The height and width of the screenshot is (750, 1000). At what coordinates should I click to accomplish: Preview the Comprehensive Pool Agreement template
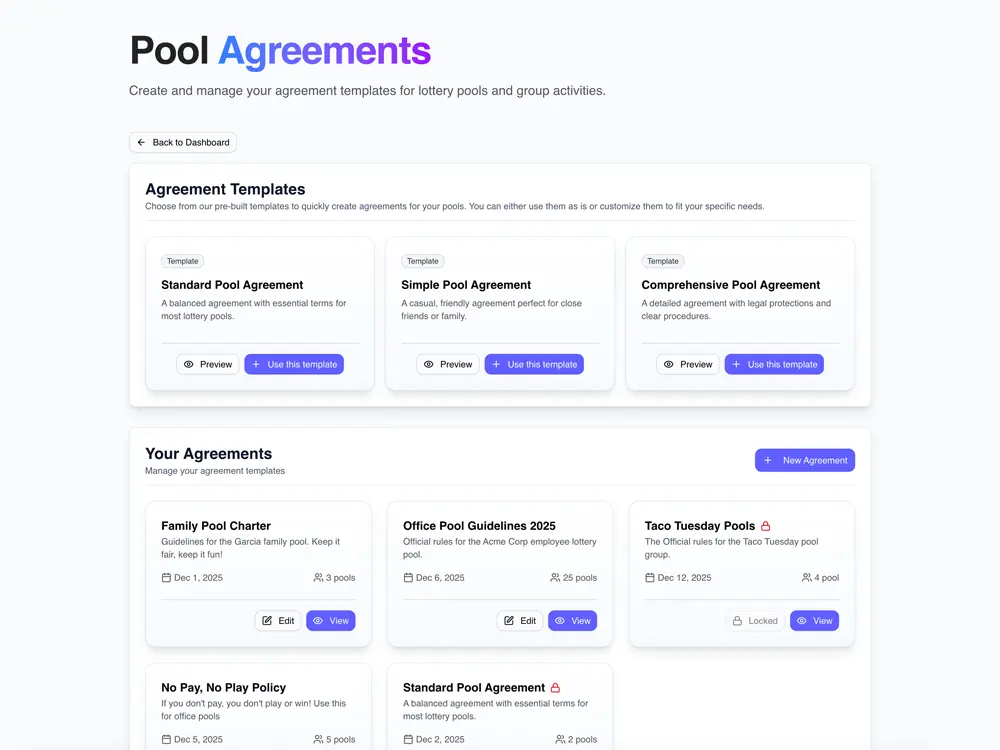(x=687, y=364)
